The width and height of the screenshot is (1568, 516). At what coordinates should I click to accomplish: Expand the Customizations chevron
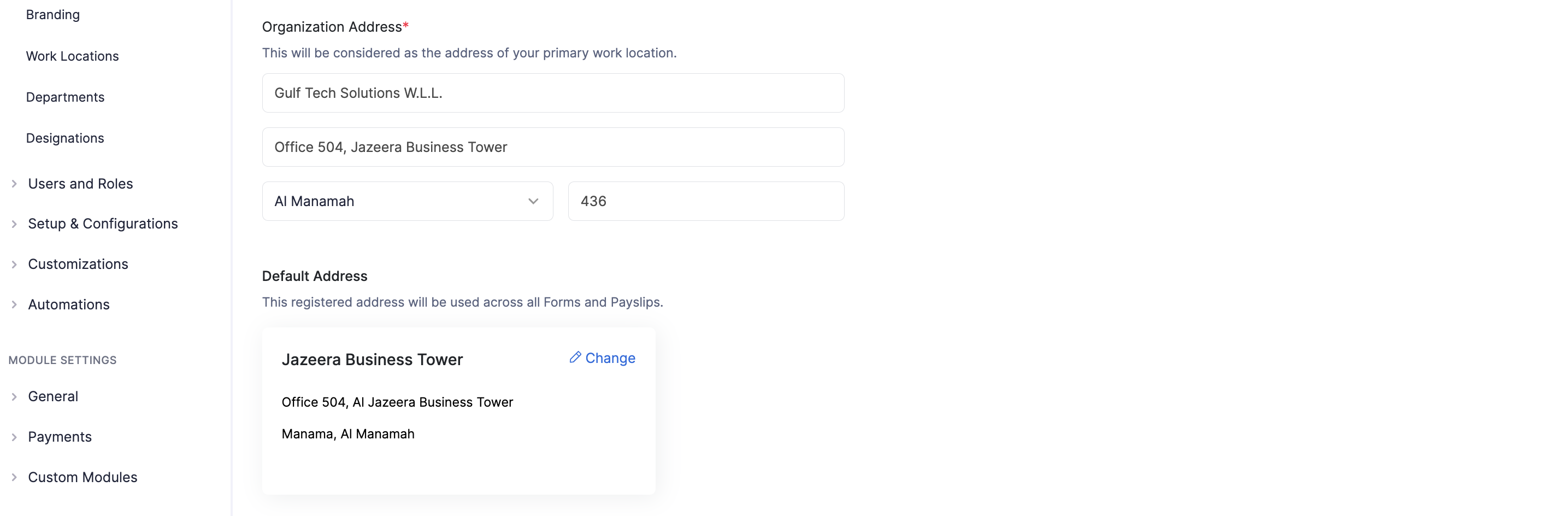click(14, 265)
